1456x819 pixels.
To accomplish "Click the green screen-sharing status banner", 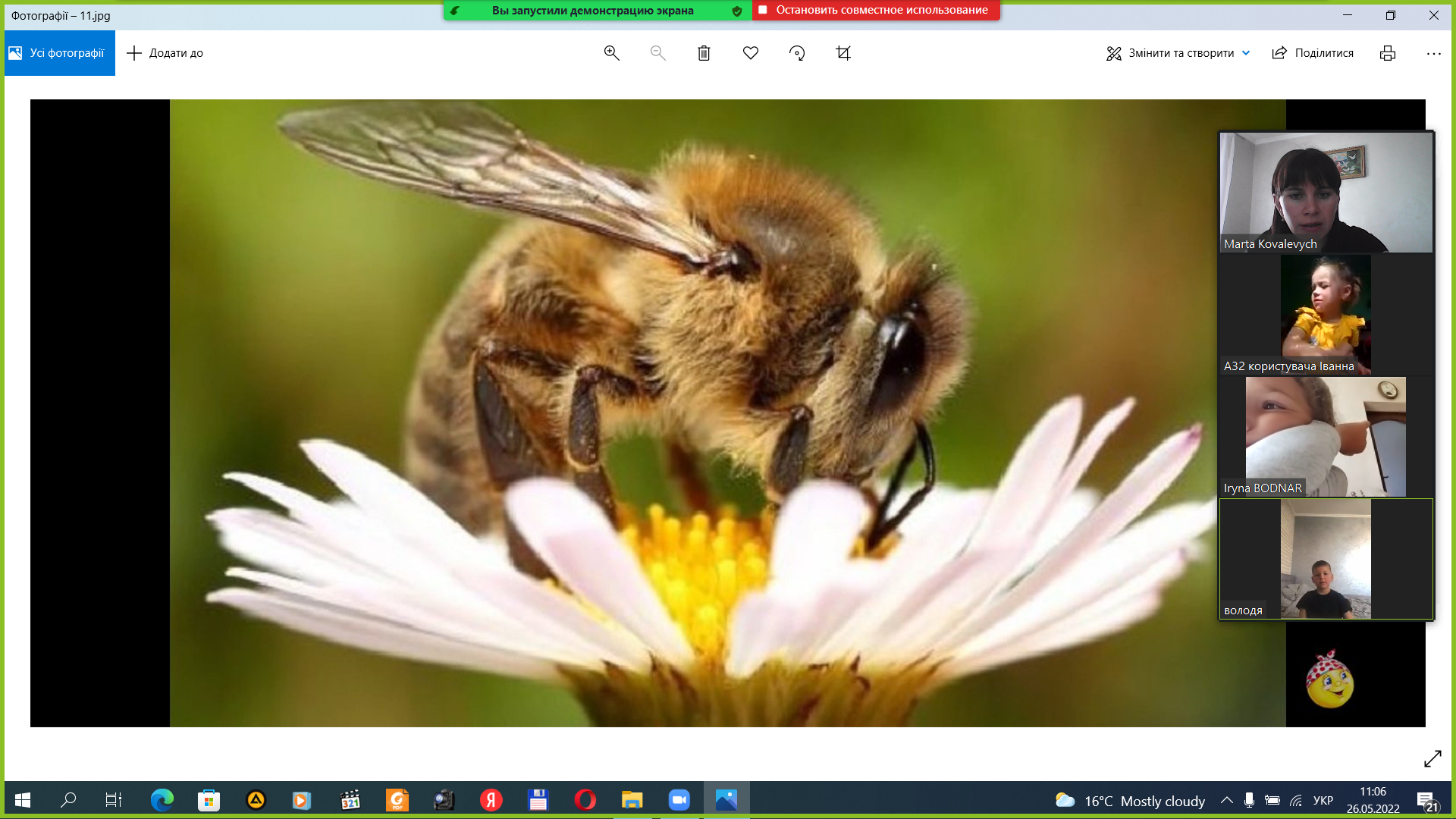I will pos(598,11).
